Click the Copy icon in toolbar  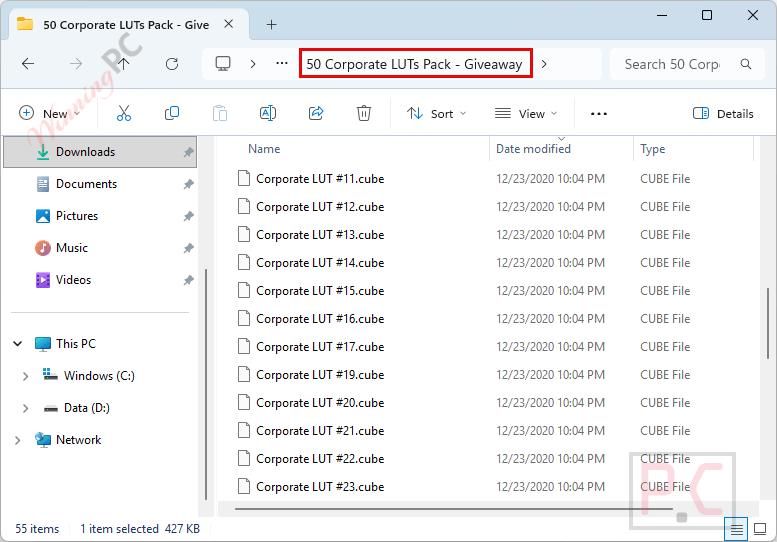coord(171,113)
